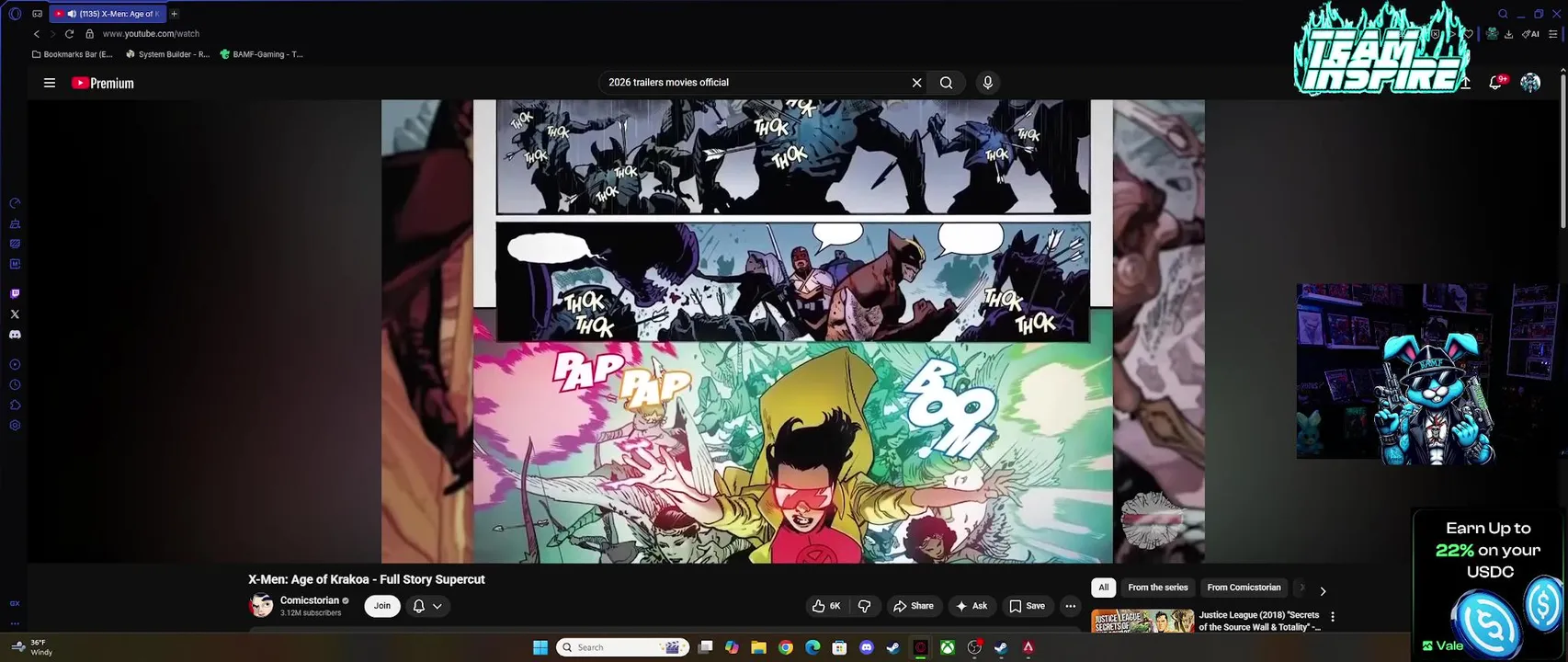1568x662 pixels.
Task: Open weather widget showing 36°F Windy
Action: coord(32,647)
